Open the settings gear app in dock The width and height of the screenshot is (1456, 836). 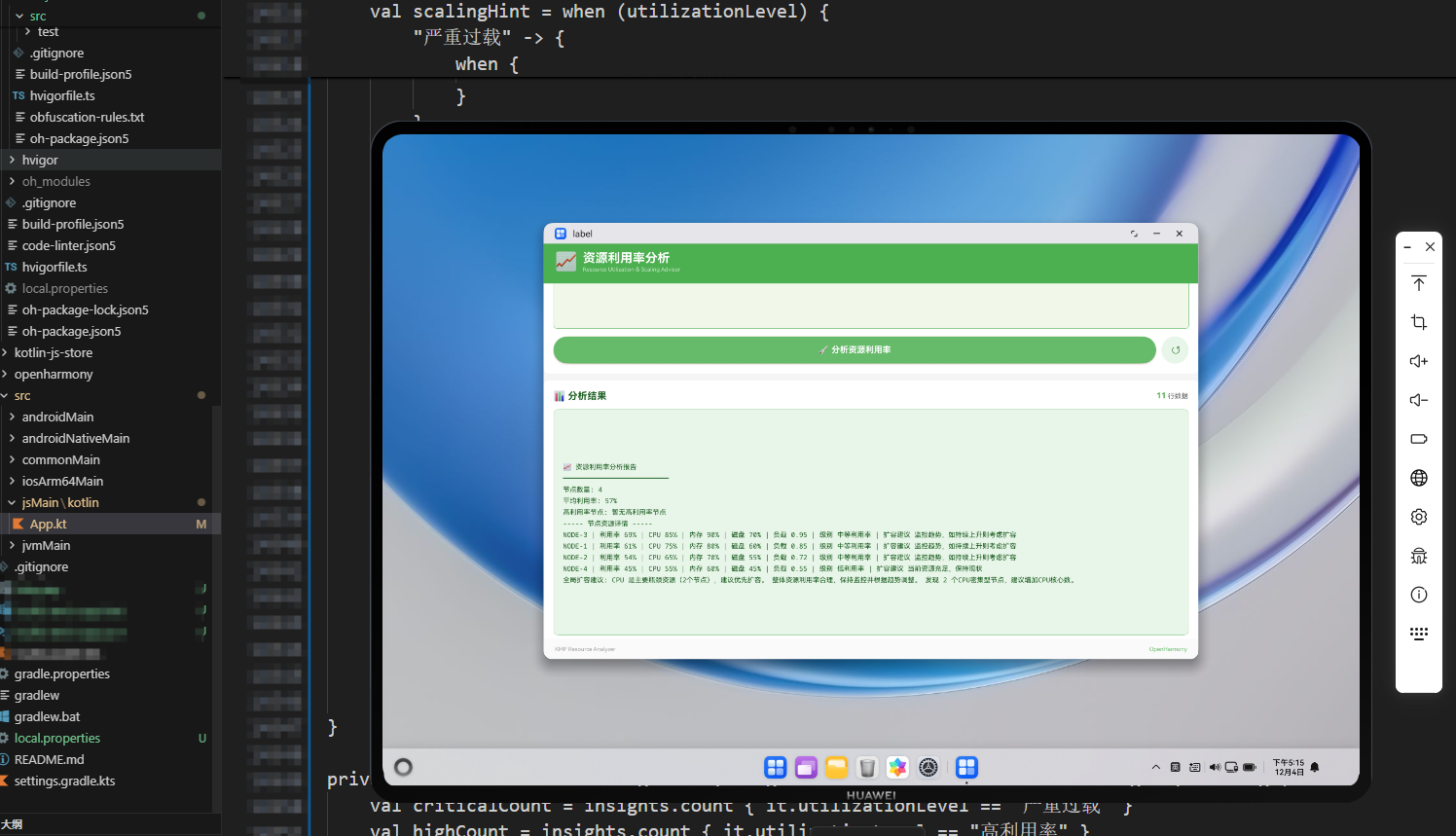(x=928, y=768)
